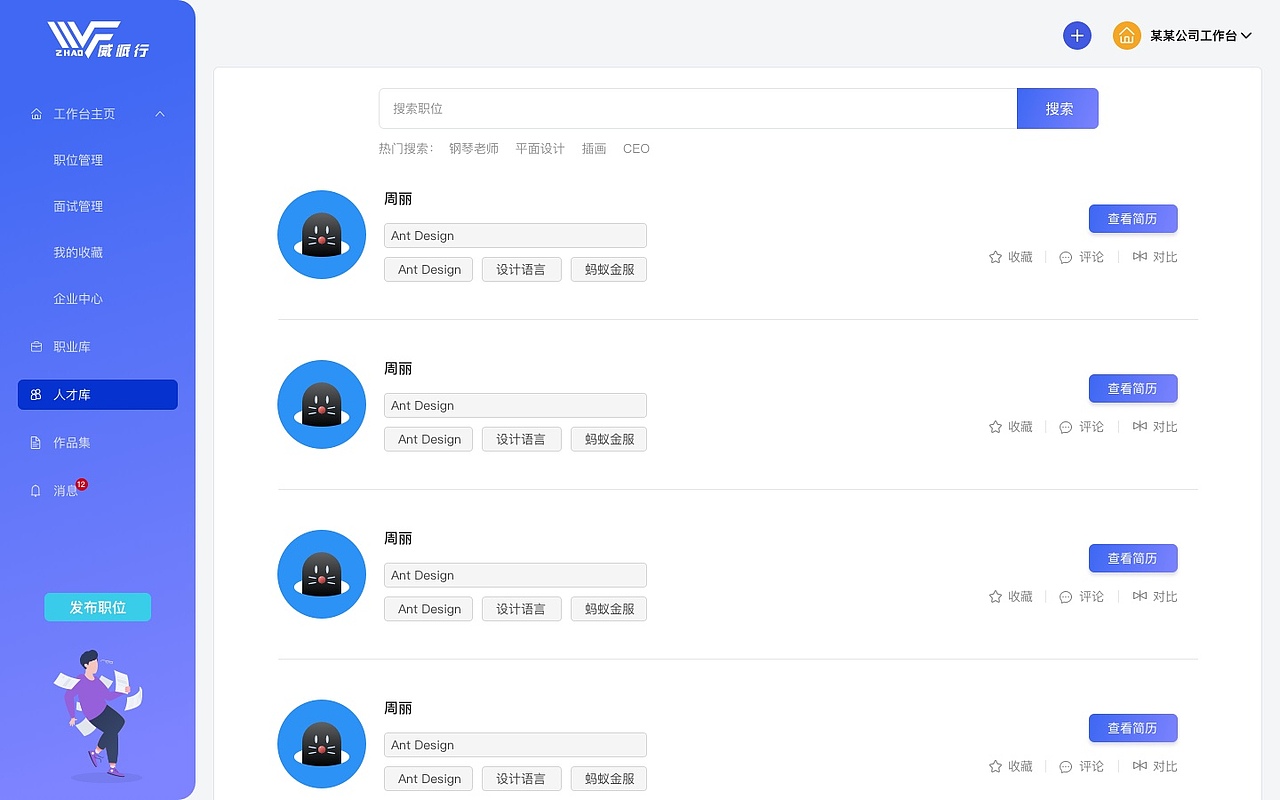The width and height of the screenshot is (1280, 800).
Task: Click third candidate's 设计语言 tag
Action: click(x=521, y=610)
